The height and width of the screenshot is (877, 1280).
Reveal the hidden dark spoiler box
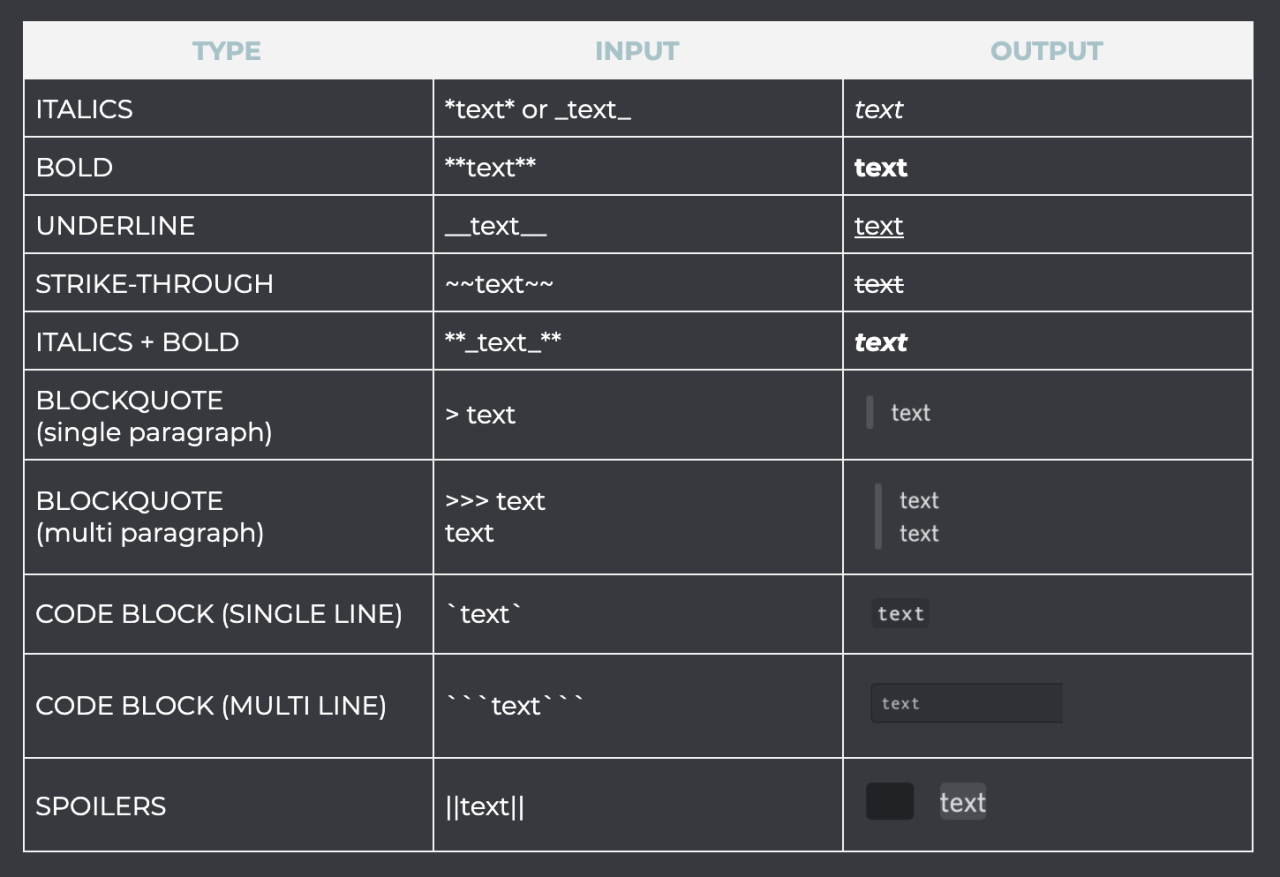(x=890, y=801)
